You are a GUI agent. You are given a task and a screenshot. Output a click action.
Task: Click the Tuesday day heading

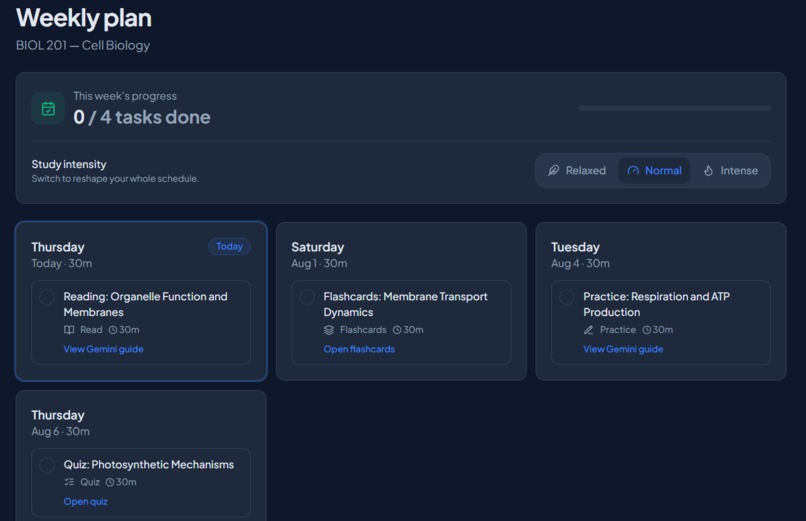click(575, 247)
